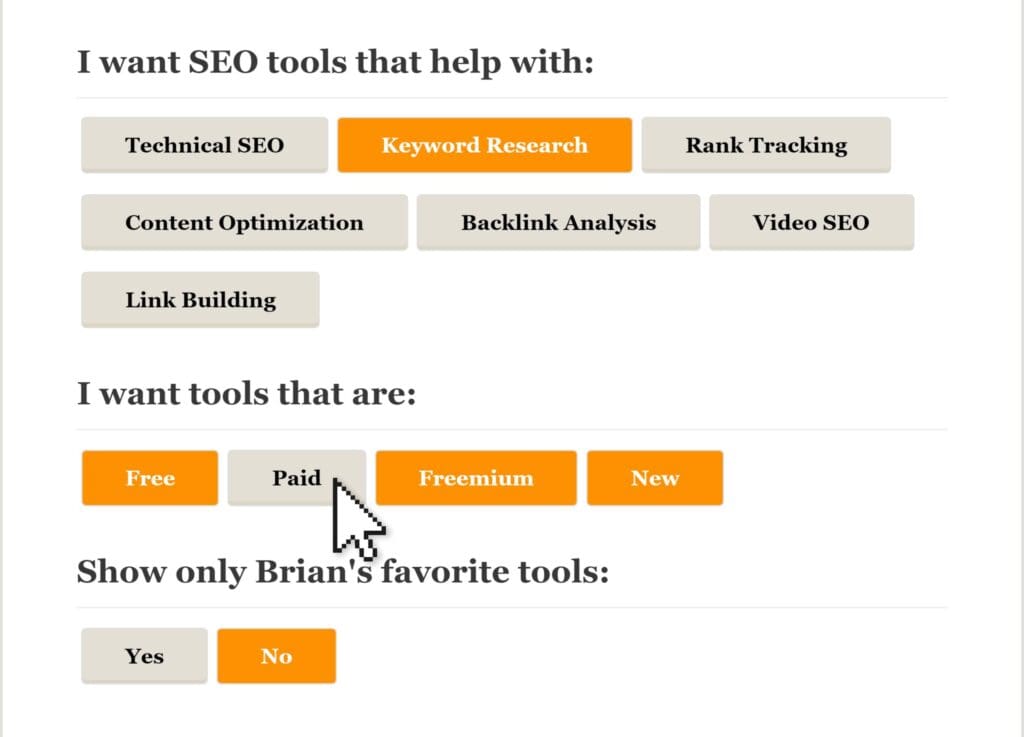Screen dimensions: 1024x737
Task: Enable the Paid pricing filter
Action: (x=296, y=478)
